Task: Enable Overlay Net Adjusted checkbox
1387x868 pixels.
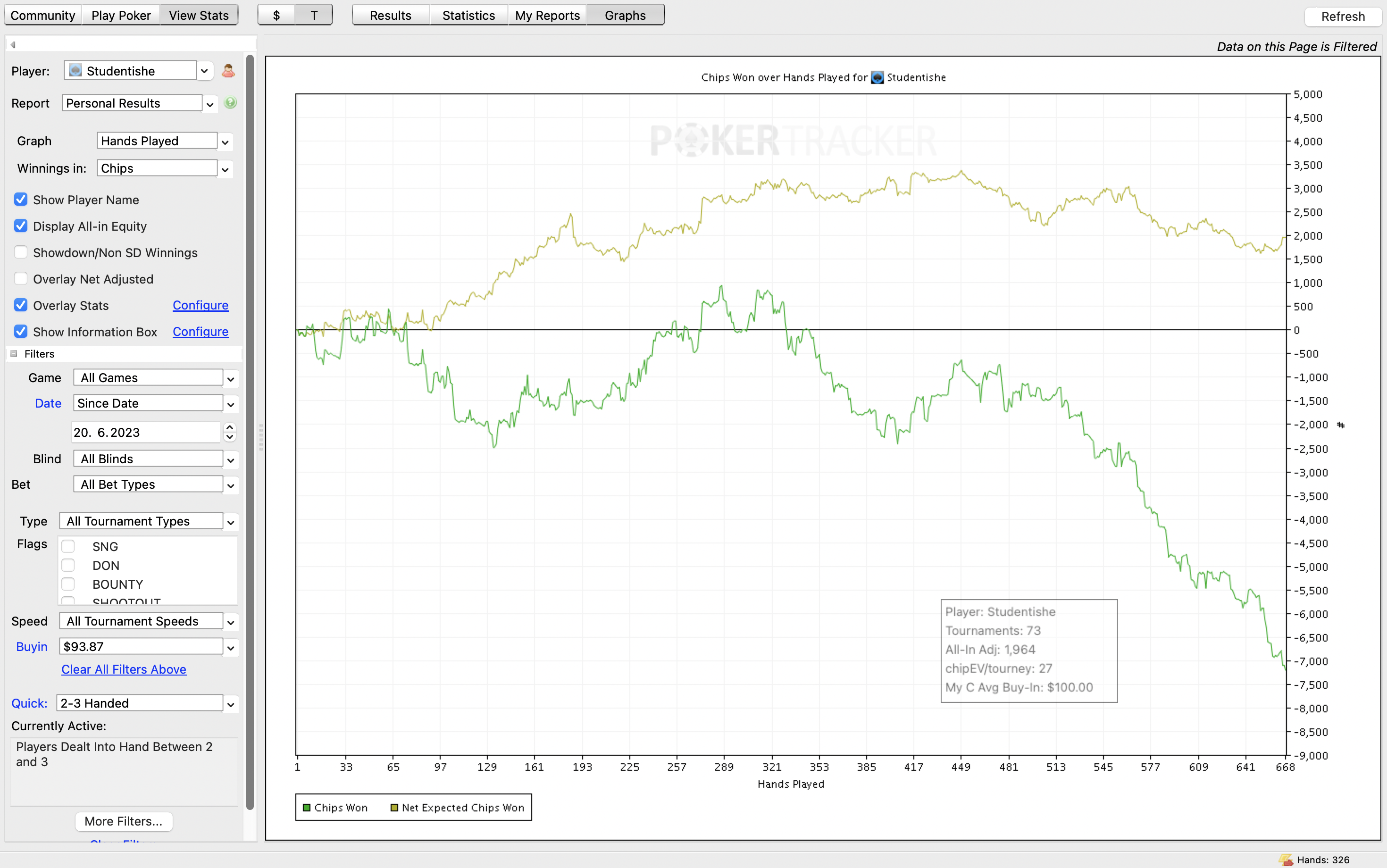Action: tap(21, 278)
